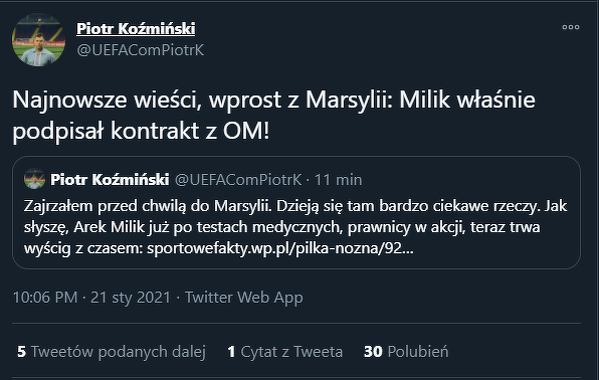Click the 11 min timestamp in quoted tweet
This screenshot has width=599, height=380.
click(x=338, y=179)
